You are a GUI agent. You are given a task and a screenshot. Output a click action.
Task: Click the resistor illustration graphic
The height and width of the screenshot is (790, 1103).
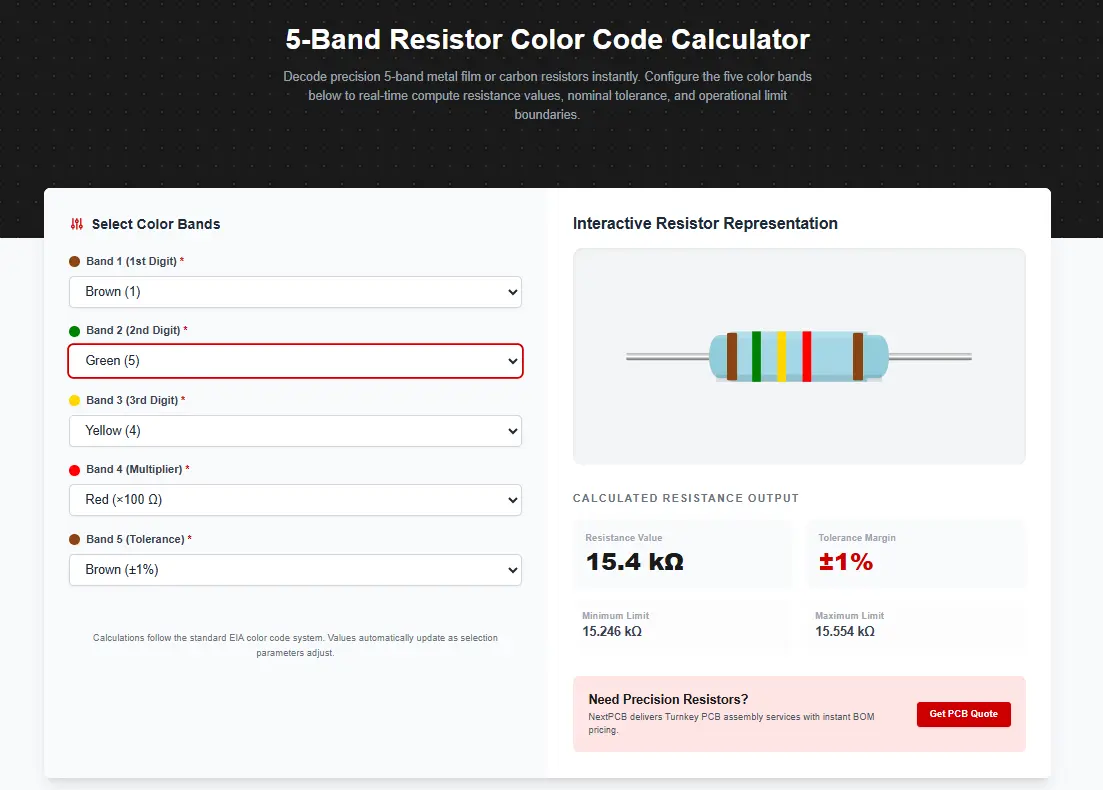[x=798, y=357]
